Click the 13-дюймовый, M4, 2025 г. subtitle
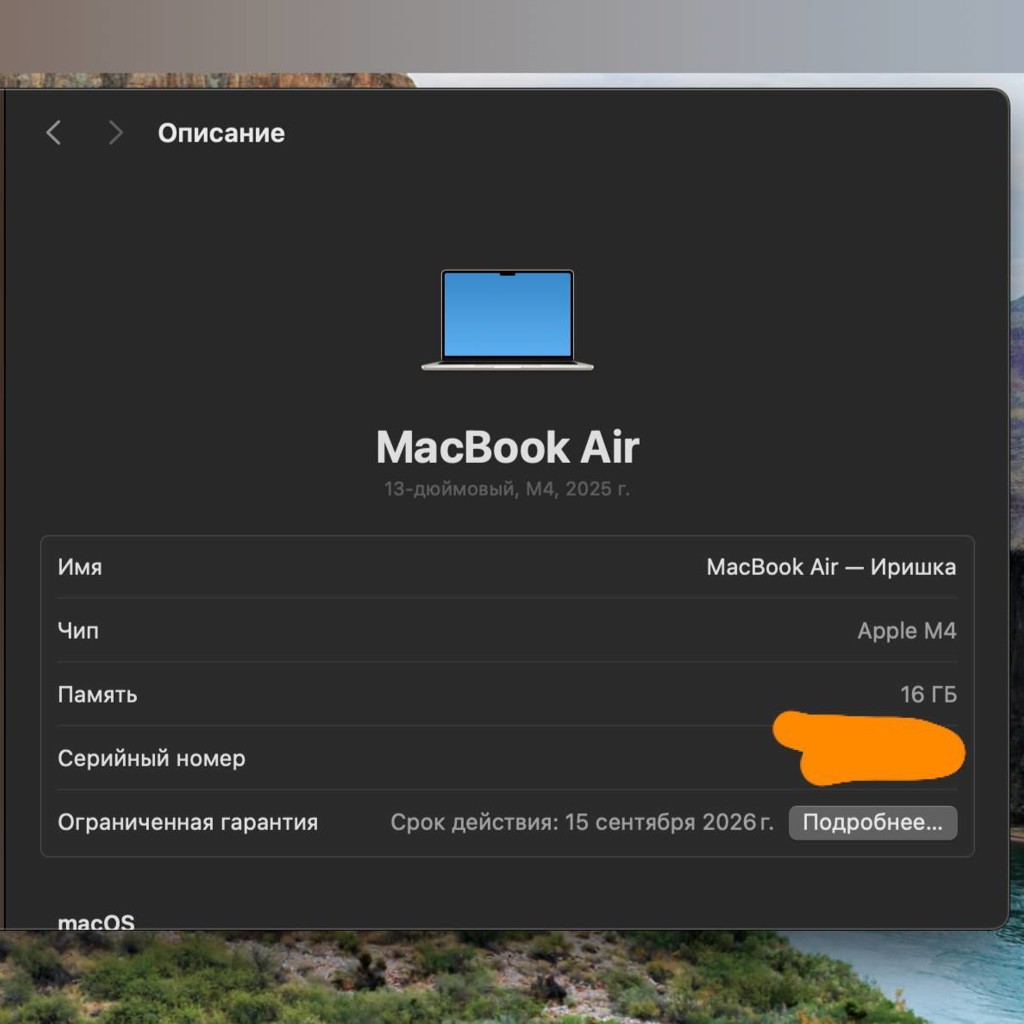 coord(507,488)
